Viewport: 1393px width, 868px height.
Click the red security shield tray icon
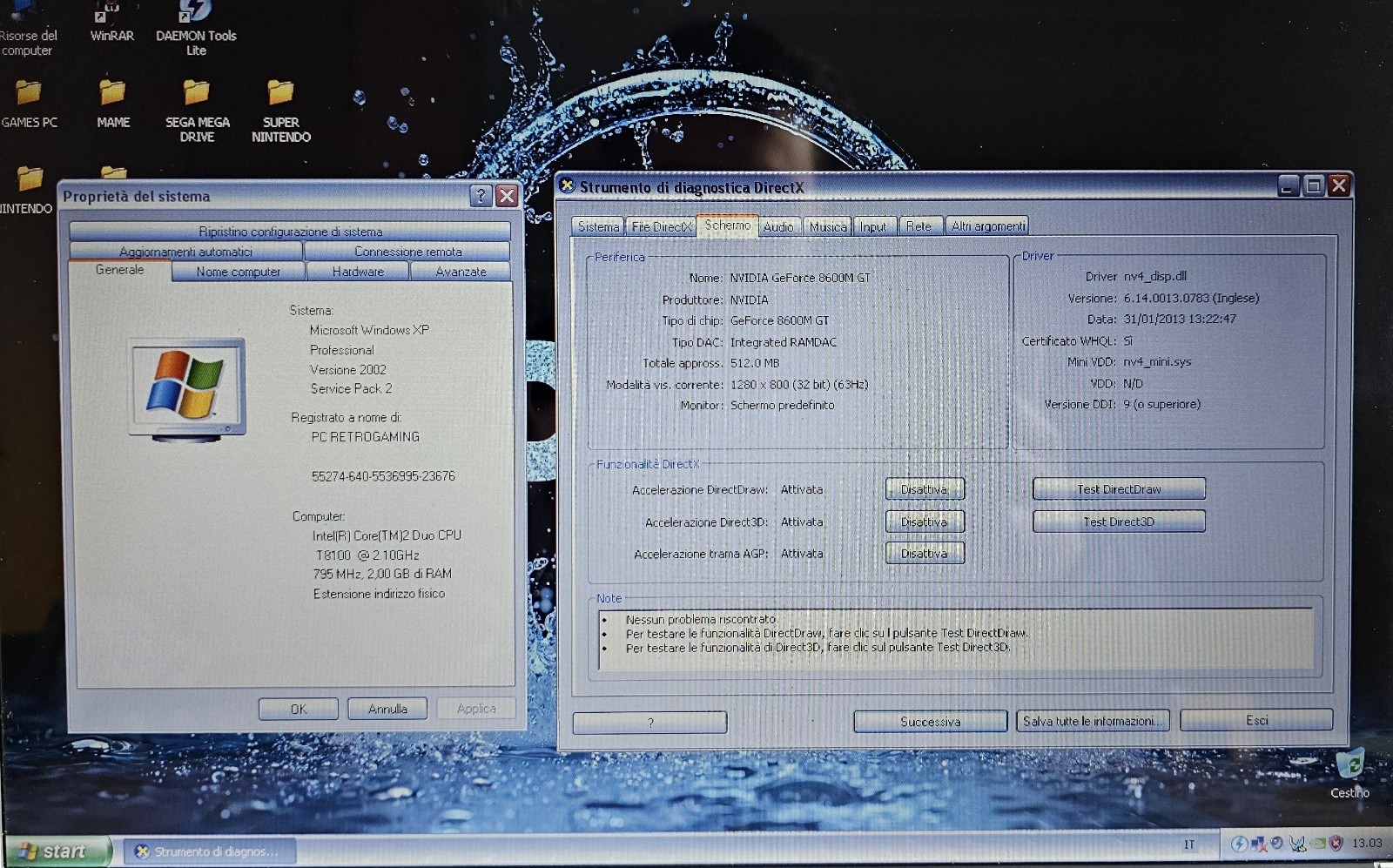[1336, 843]
